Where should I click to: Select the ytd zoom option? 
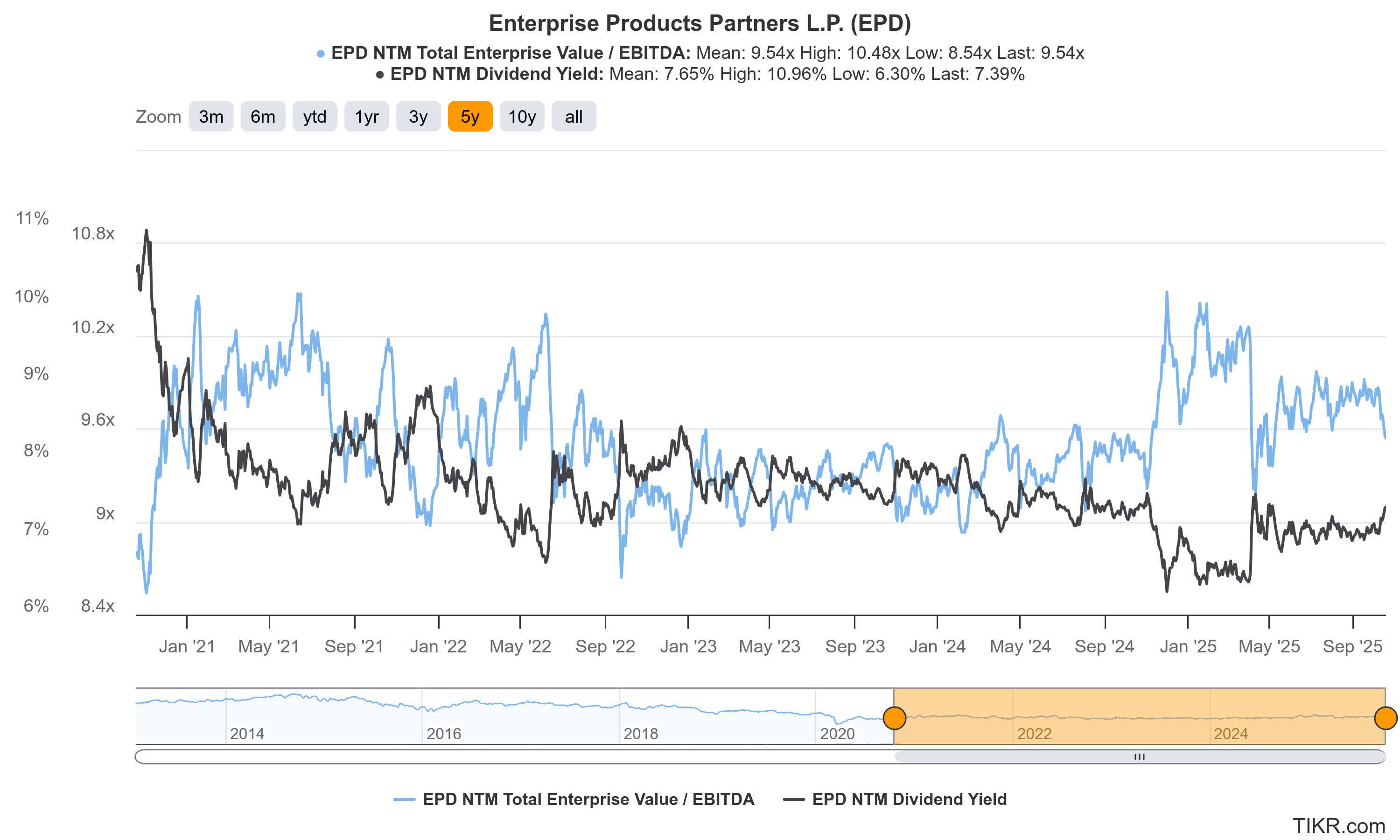coord(315,117)
